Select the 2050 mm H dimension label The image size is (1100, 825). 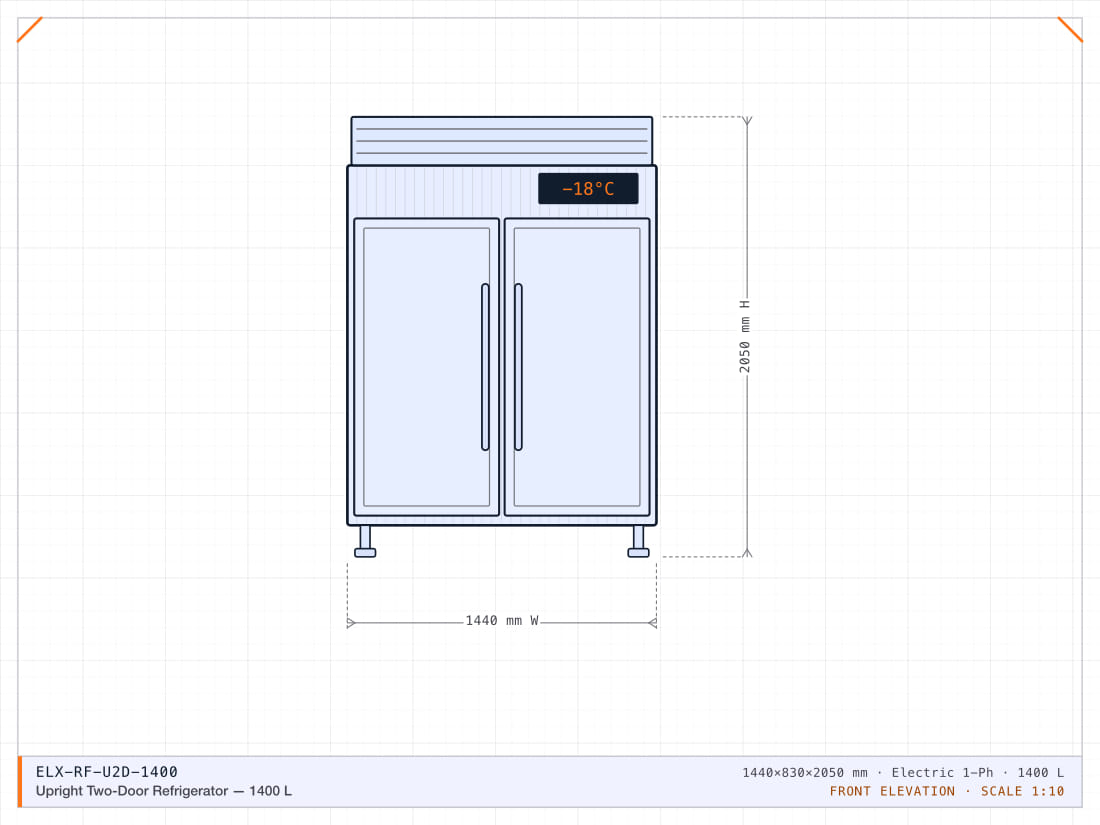click(744, 336)
